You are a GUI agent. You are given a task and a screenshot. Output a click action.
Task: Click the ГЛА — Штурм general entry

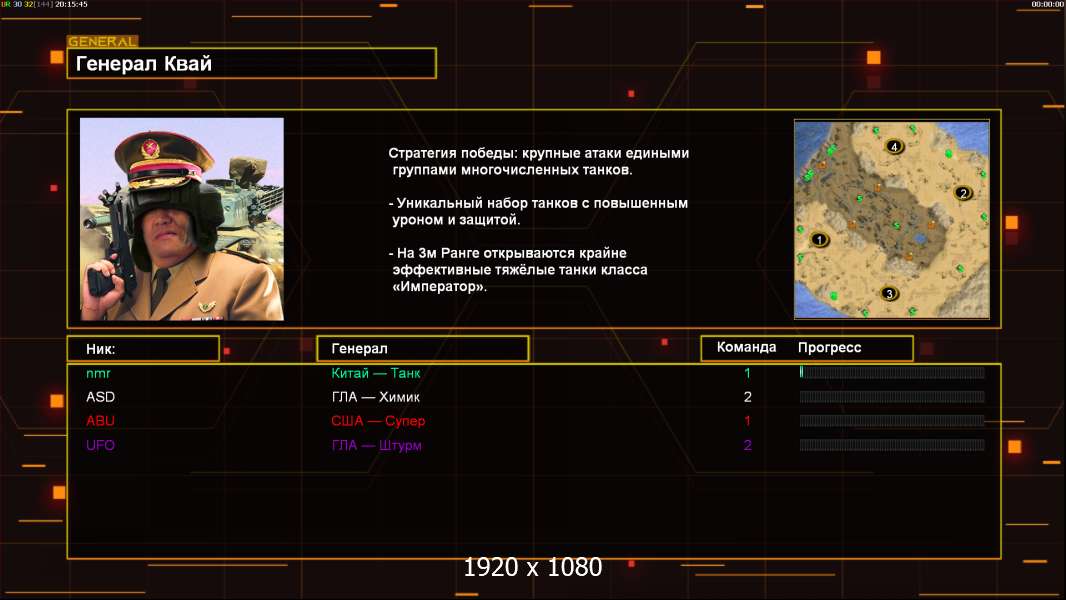[377, 445]
